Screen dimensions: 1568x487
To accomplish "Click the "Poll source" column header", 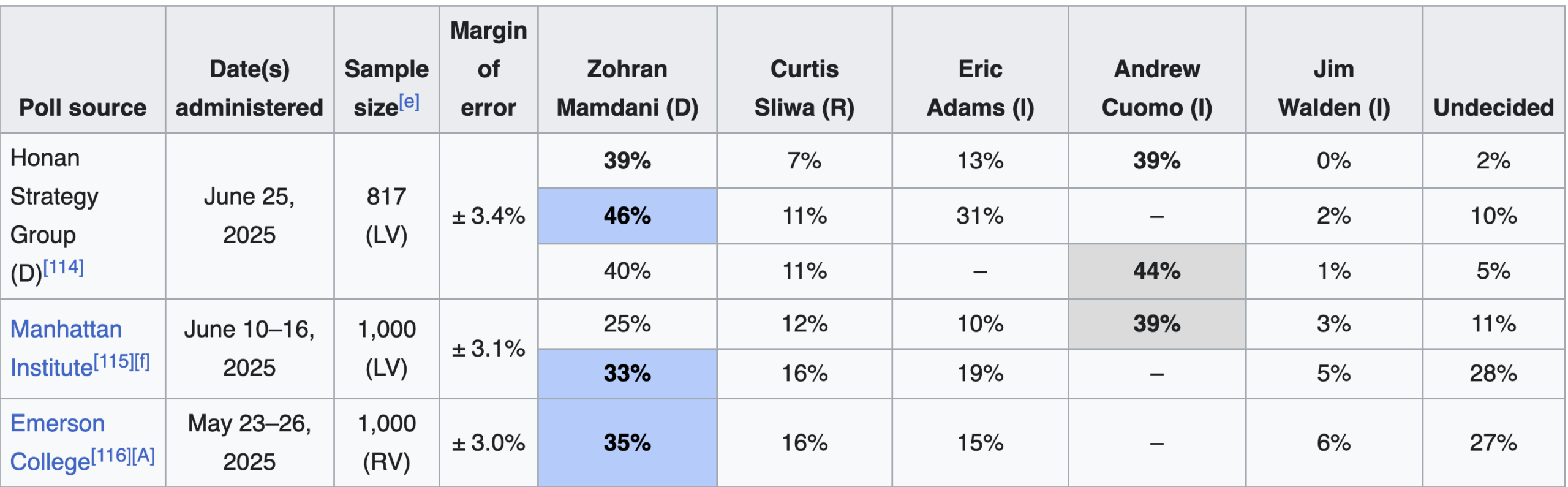I will [x=83, y=107].
